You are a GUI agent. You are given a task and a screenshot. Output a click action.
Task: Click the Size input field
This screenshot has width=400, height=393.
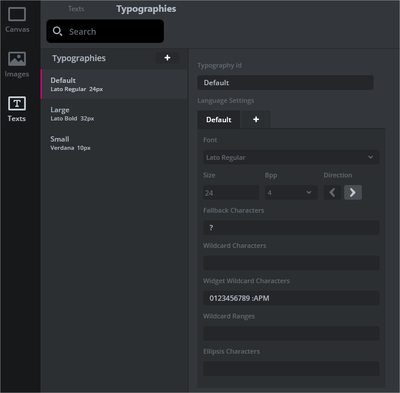[x=231, y=193]
